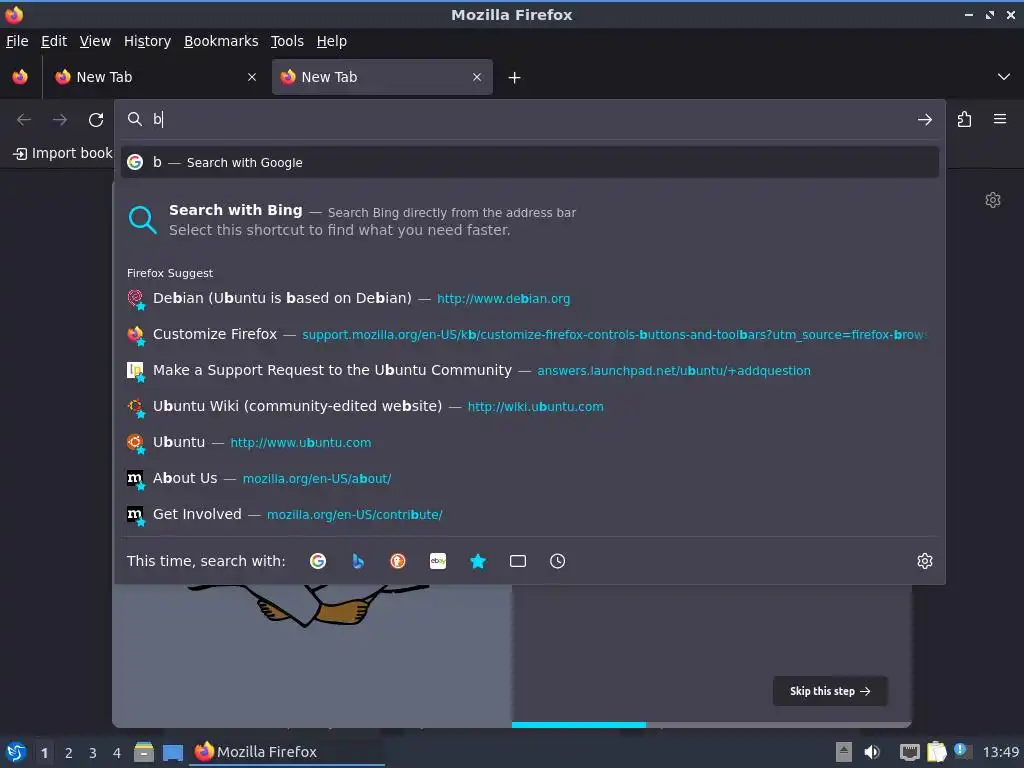Search bookmarks using the star icon
This screenshot has height=768, width=1024.
tap(478, 561)
